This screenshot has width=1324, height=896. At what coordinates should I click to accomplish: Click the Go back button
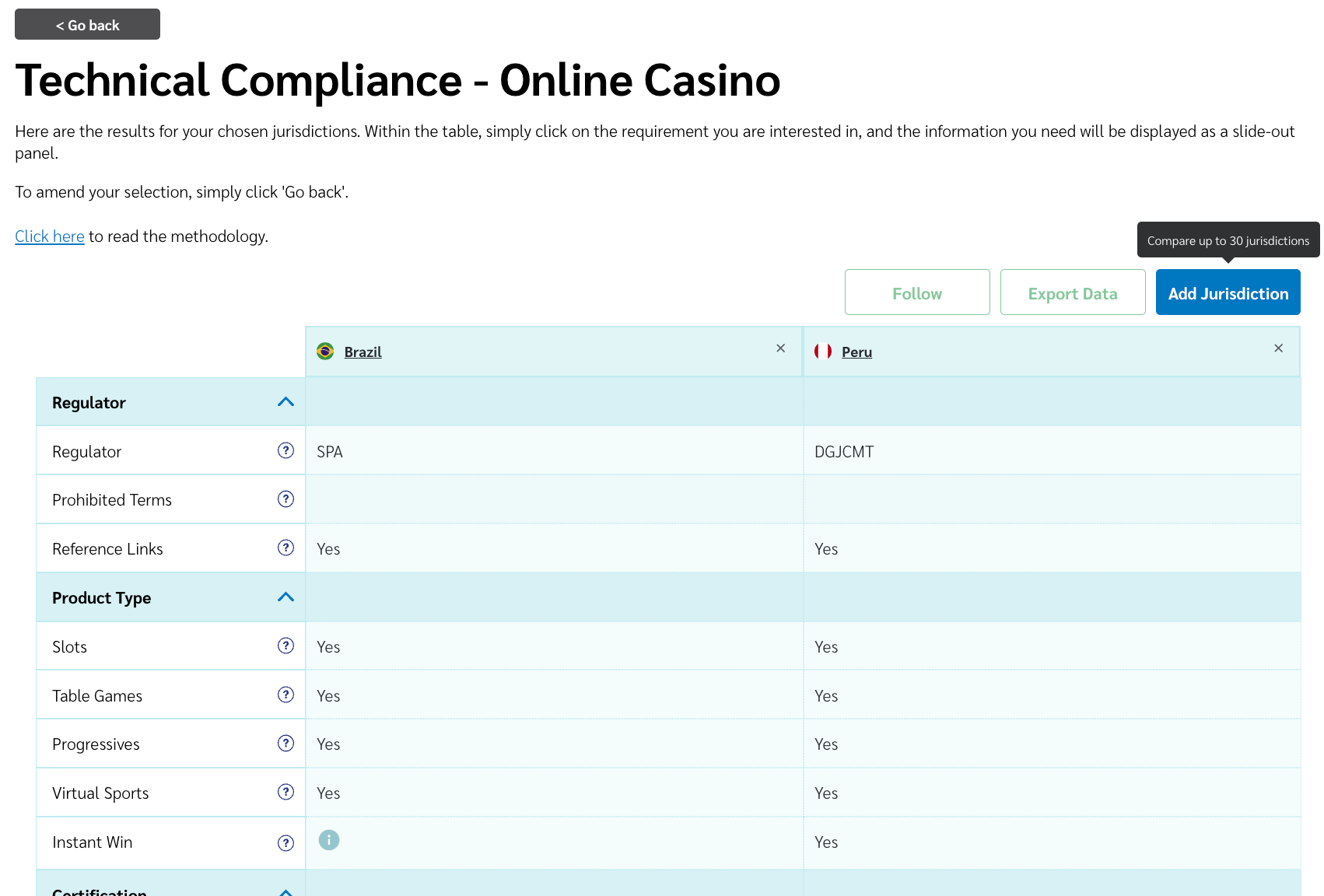click(x=87, y=24)
